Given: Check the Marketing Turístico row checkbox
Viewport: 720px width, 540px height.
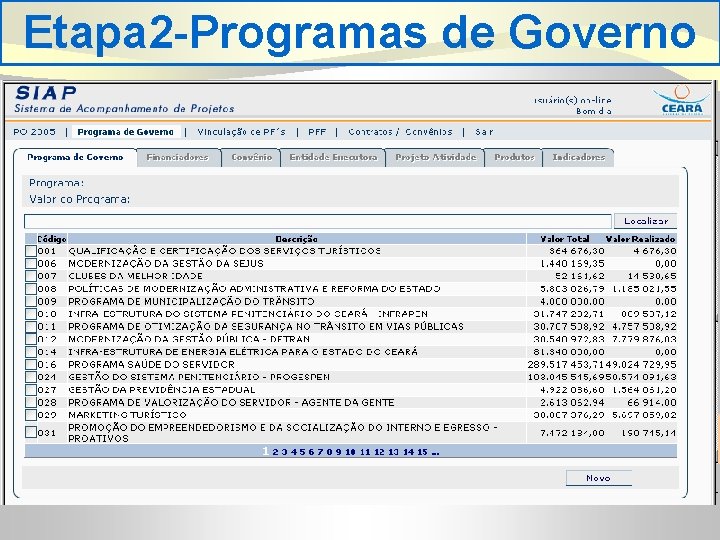Looking at the screenshot, I should pyautogui.click(x=31, y=415).
